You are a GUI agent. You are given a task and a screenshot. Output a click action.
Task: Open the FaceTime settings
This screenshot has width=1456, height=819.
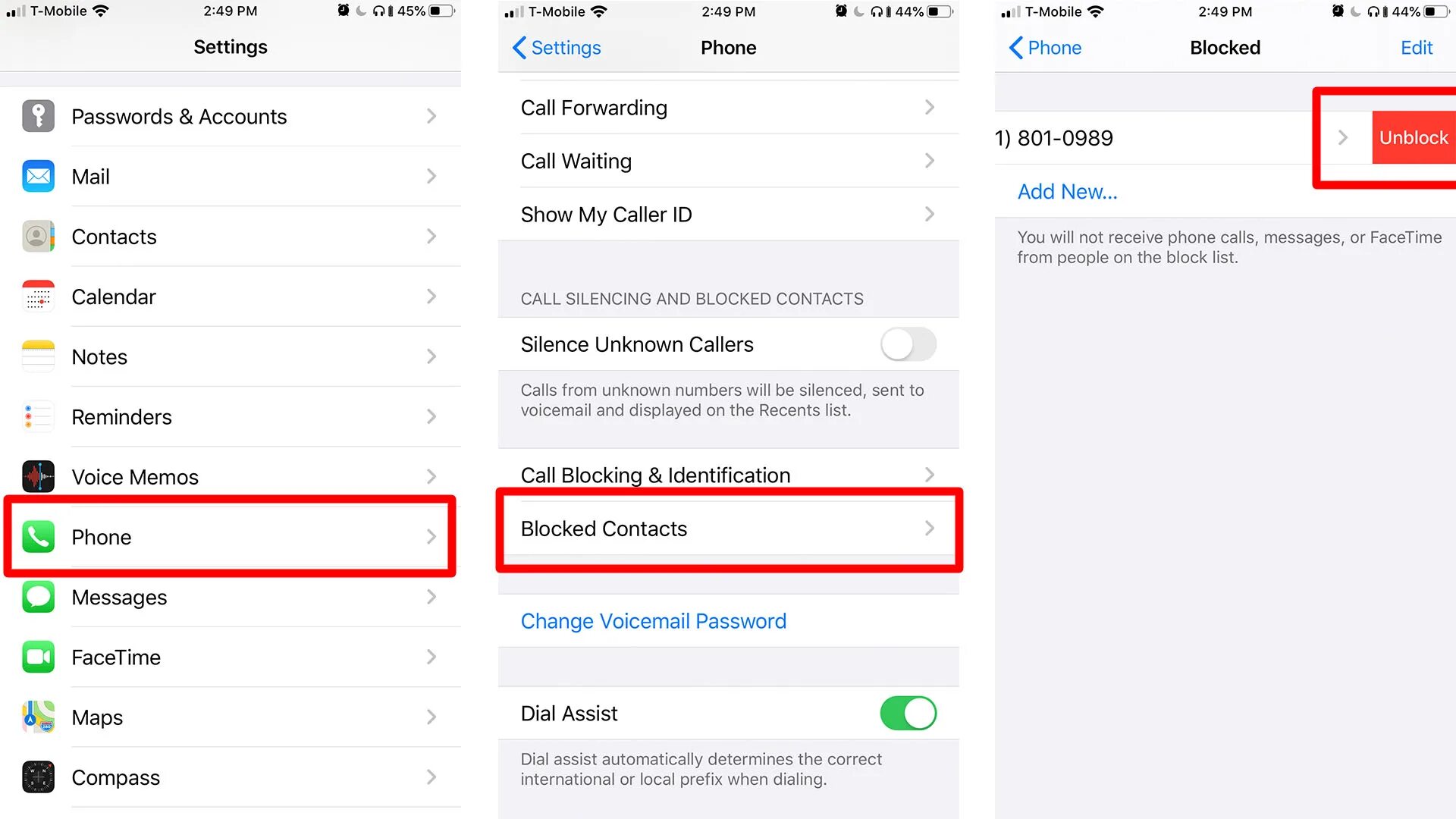click(x=230, y=657)
